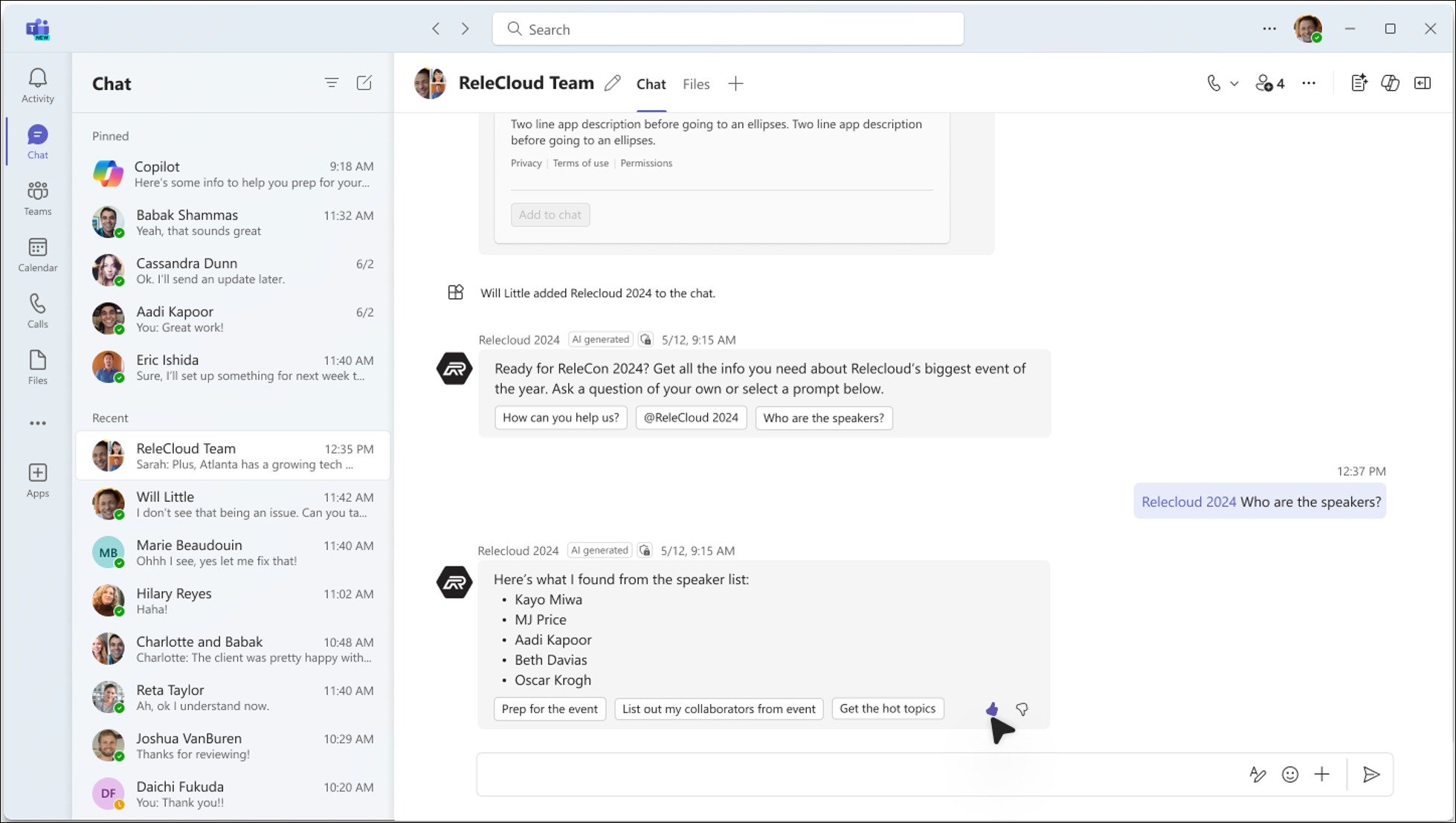Click the Prep for the event button
The height and width of the screenshot is (823, 1456).
click(549, 708)
